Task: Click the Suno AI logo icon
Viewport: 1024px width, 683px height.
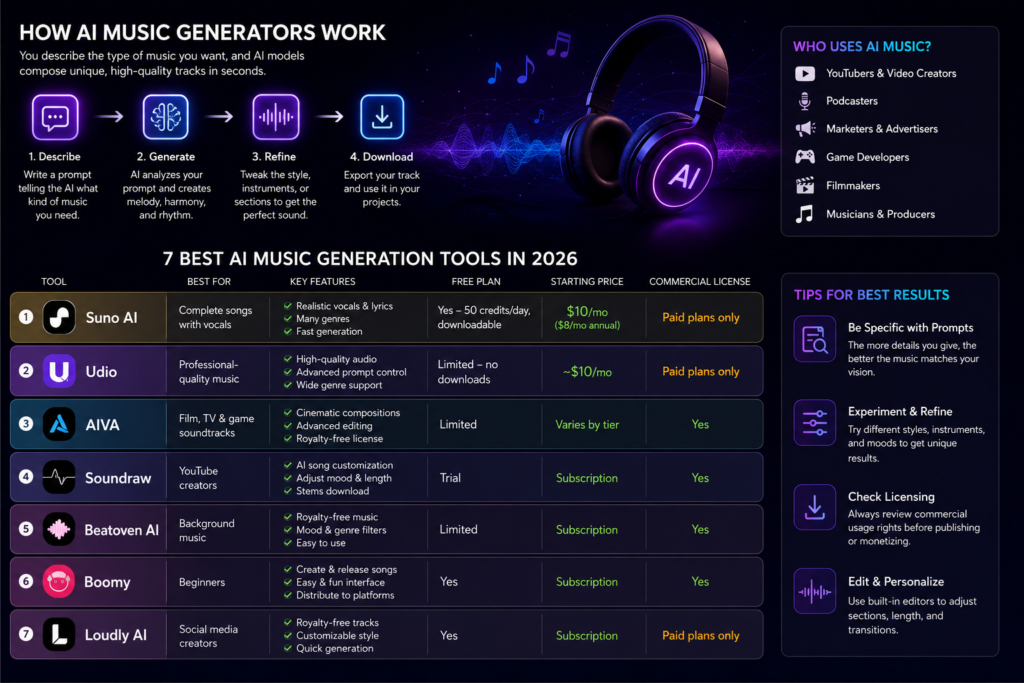Action: (x=59, y=317)
